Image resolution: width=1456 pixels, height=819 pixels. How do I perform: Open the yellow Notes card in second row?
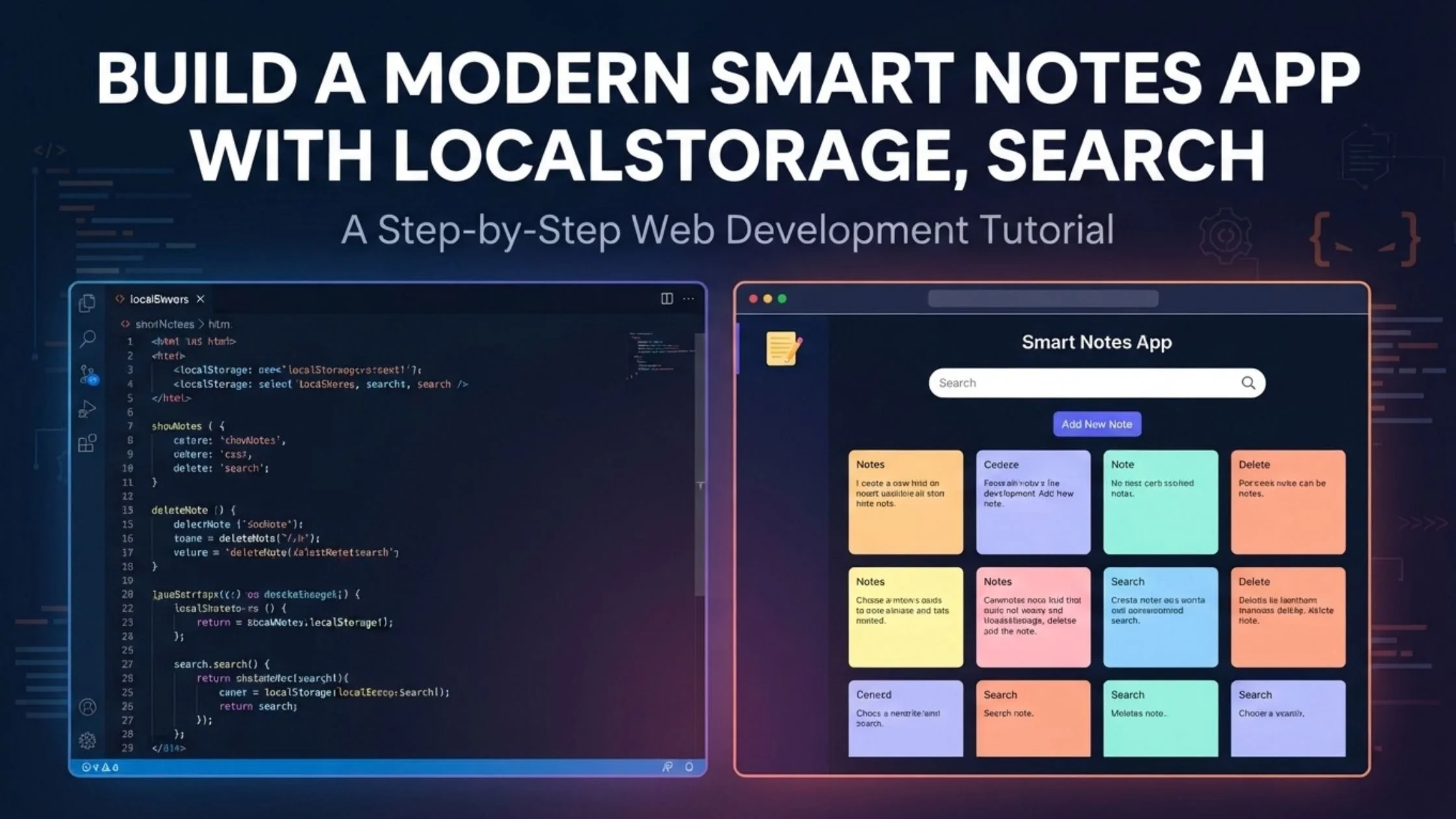905,617
